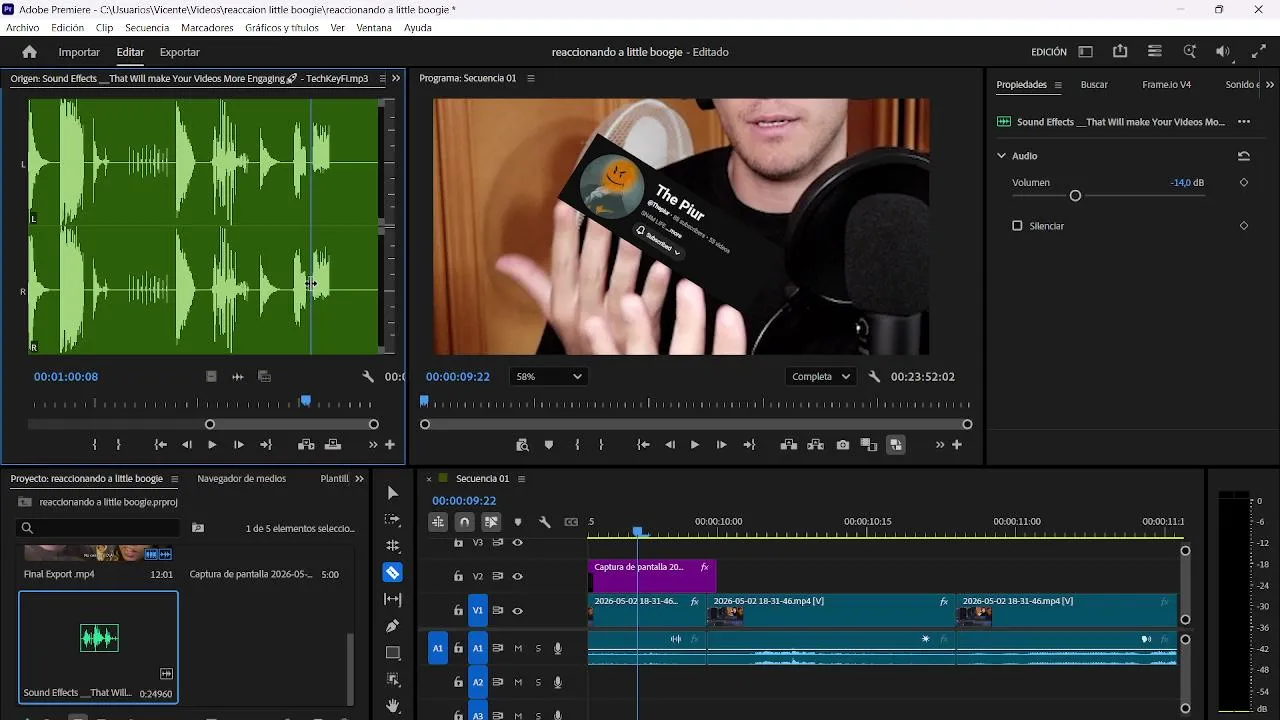Collapse the Audio section
Image resolution: width=1280 pixels, height=720 pixels.
click(x=1001, y=156)
